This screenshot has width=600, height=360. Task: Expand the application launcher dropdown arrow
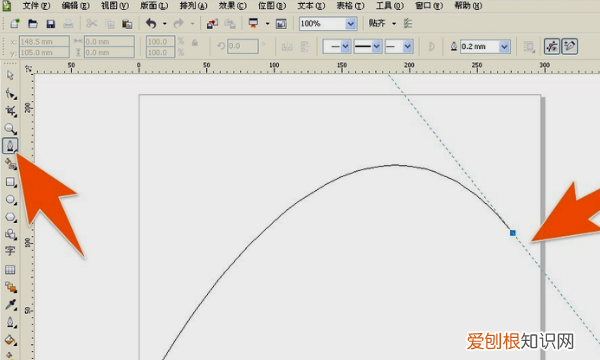click(x=267, y=24)
